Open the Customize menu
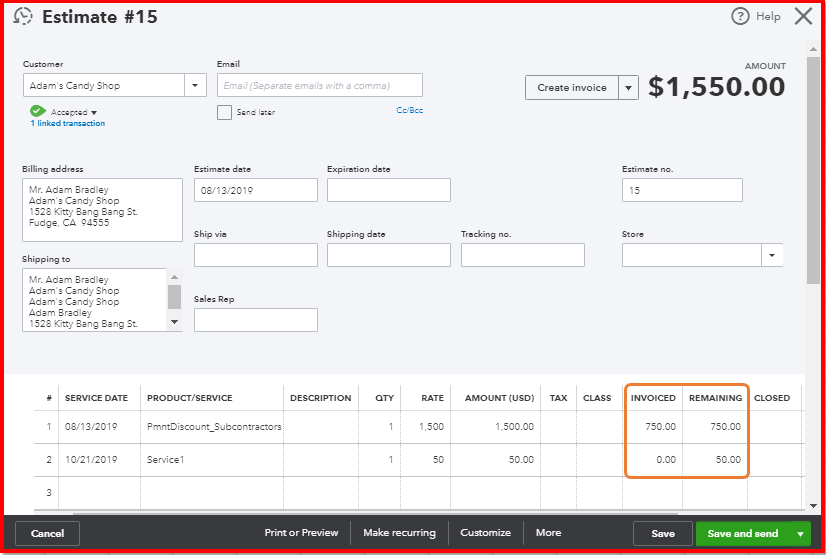 485,533
